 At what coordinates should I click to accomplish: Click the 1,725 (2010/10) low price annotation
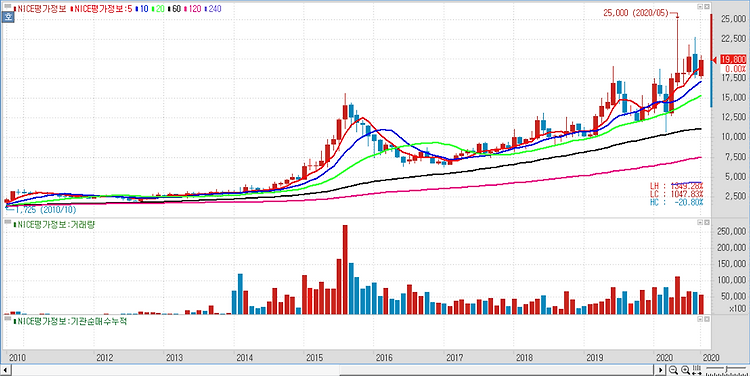[x=46, y=210]
